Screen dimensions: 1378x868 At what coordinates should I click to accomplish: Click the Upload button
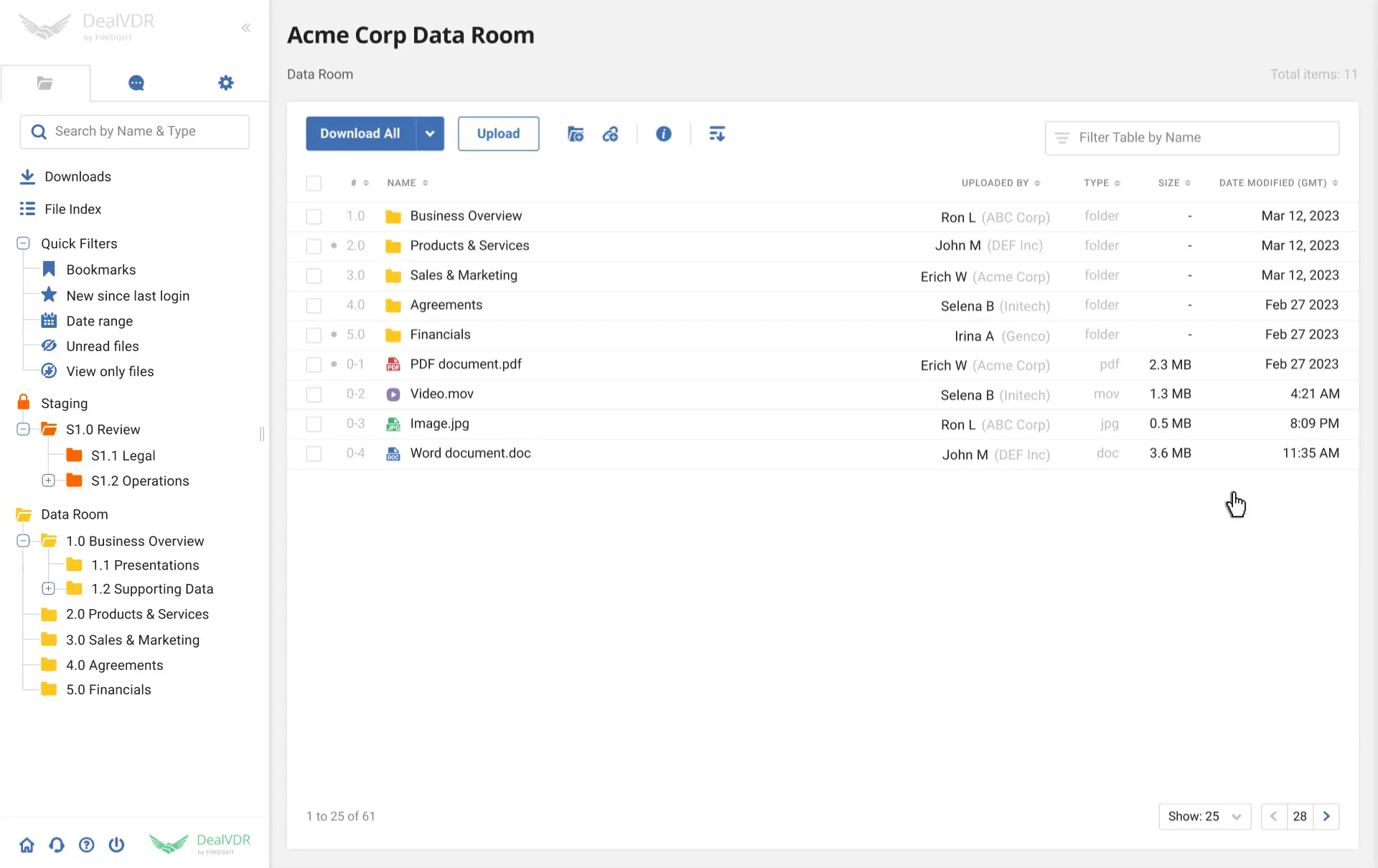498,134
